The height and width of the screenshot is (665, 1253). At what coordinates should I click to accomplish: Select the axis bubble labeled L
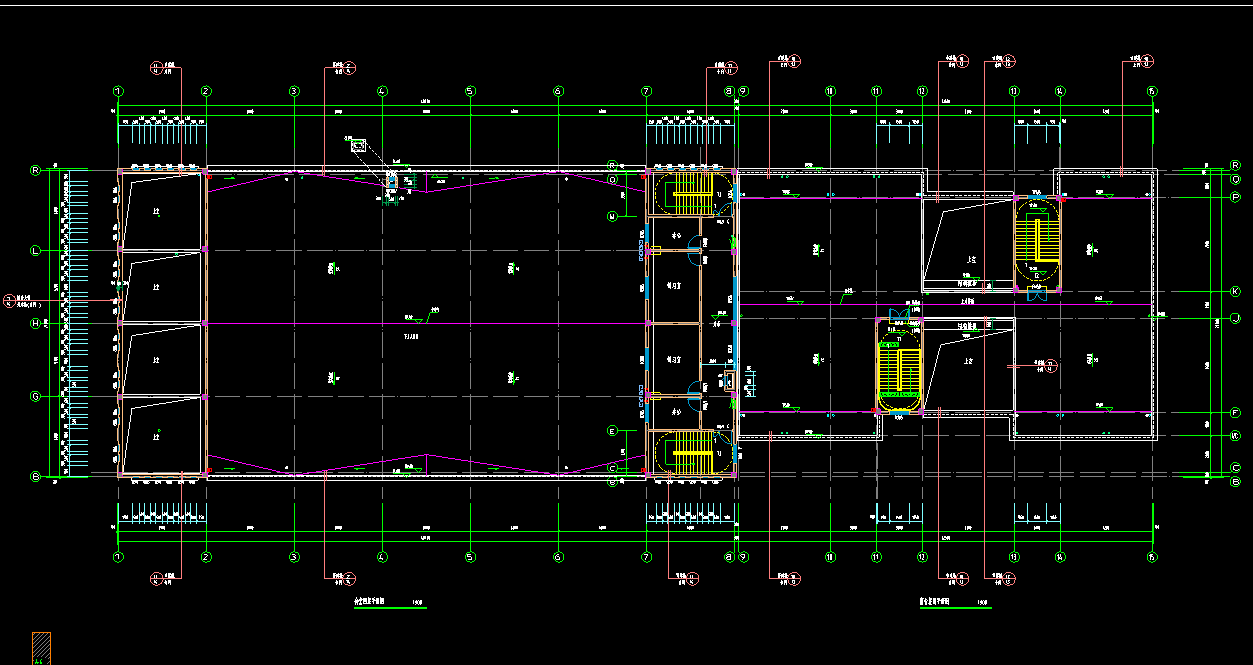pyautogui.click(x=35, y=250)
